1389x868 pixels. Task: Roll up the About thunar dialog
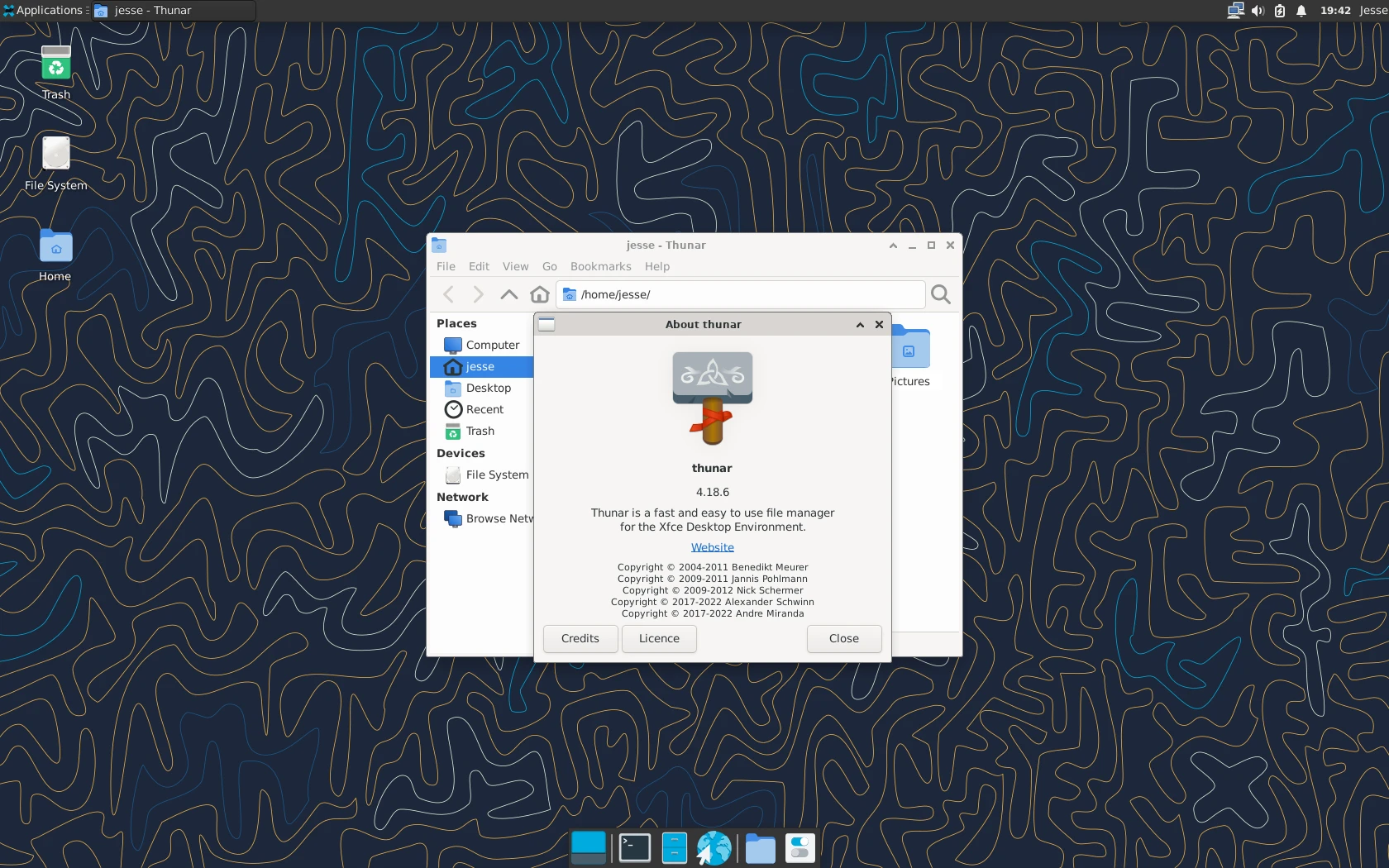click(x=860, y=325)
